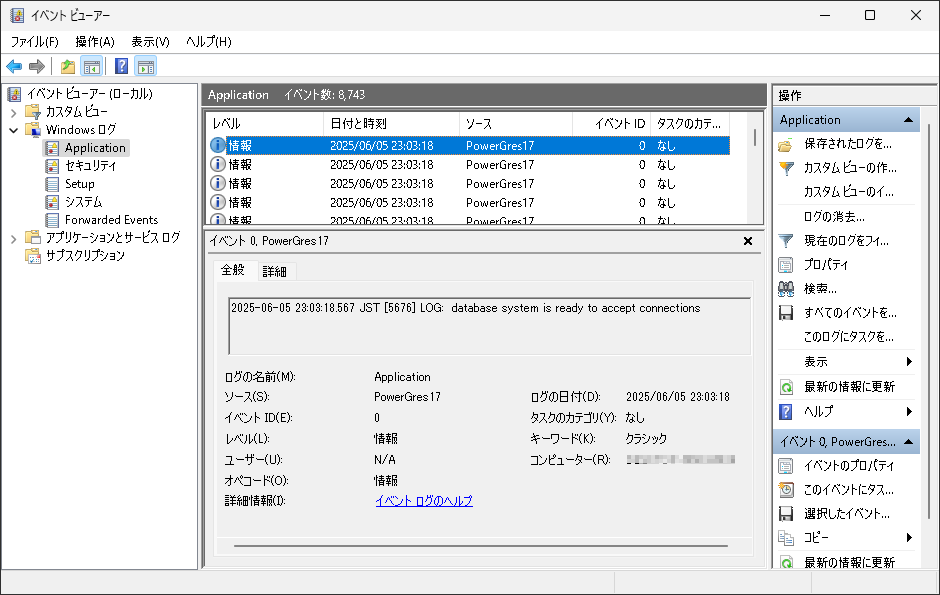Click 保存されたログを開く action

click(846, 144)
